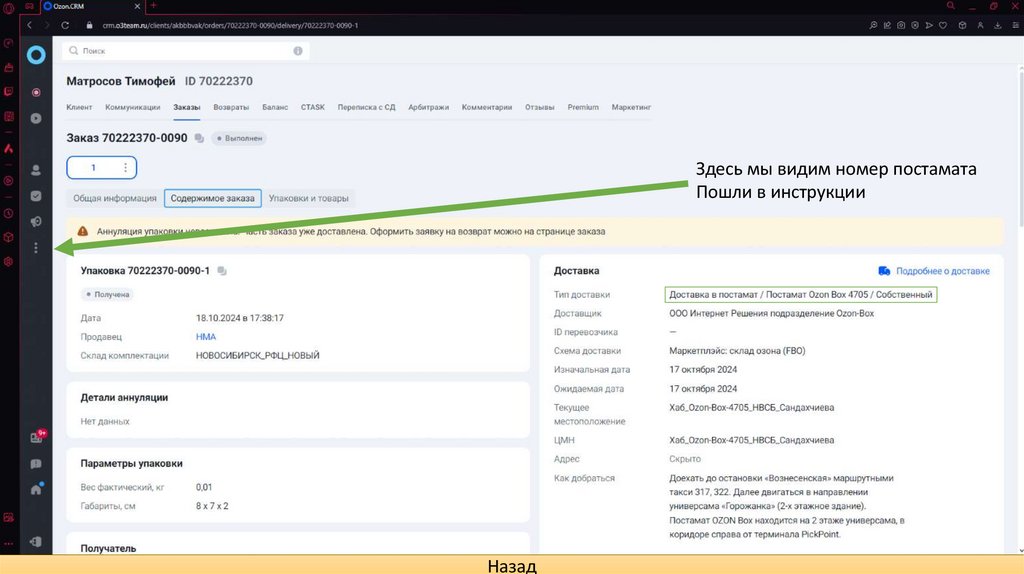This screenshot has width=1024, height=574.
Task: Select the Общая информация sub-tab
Action: (115, 199)
